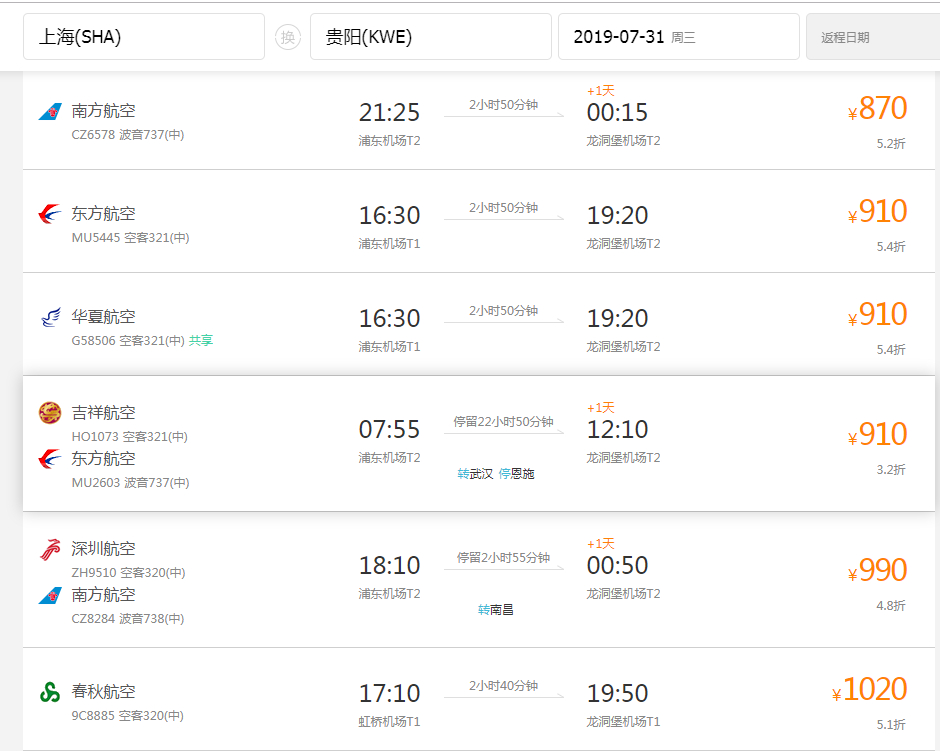Screen dimensions: 940x751
Task: Click China Eastern logo beside MU5445
Action: point(50,213)
